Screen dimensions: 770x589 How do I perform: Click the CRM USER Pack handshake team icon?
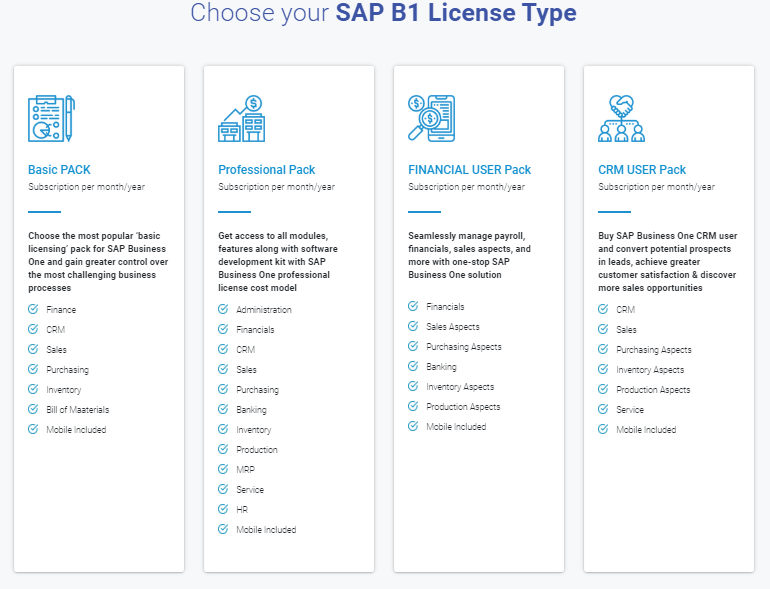click(x=622, y=118)
